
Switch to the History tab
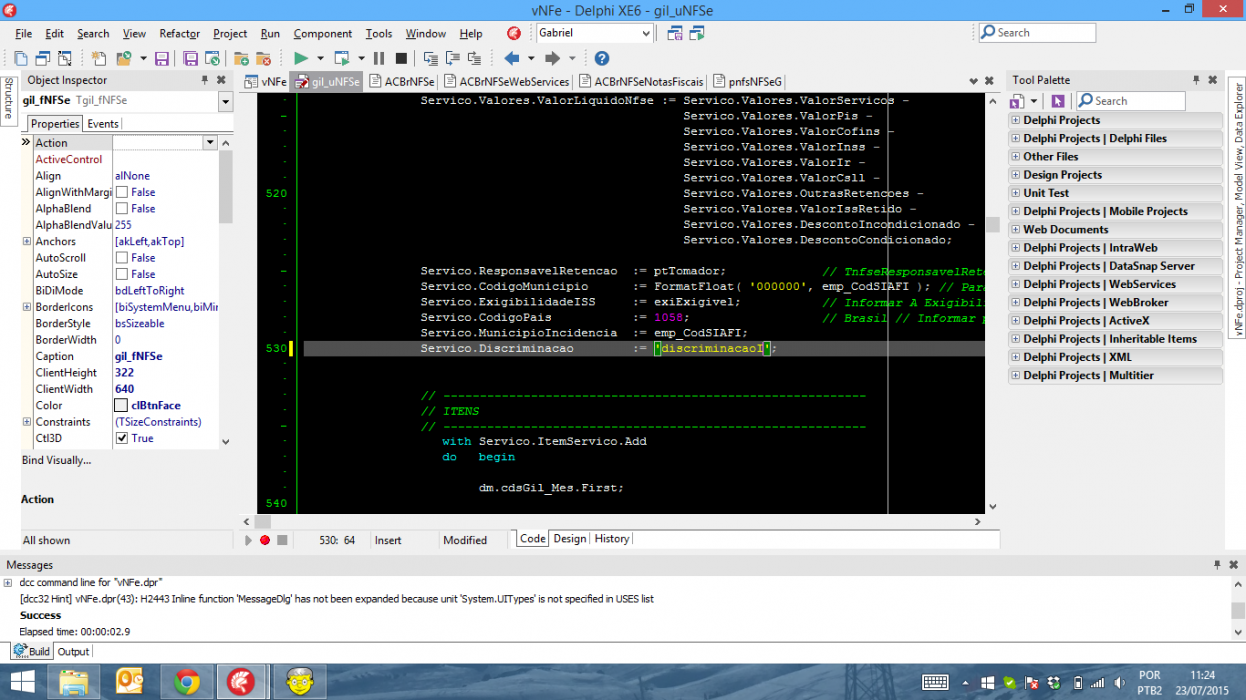(612, 539)
